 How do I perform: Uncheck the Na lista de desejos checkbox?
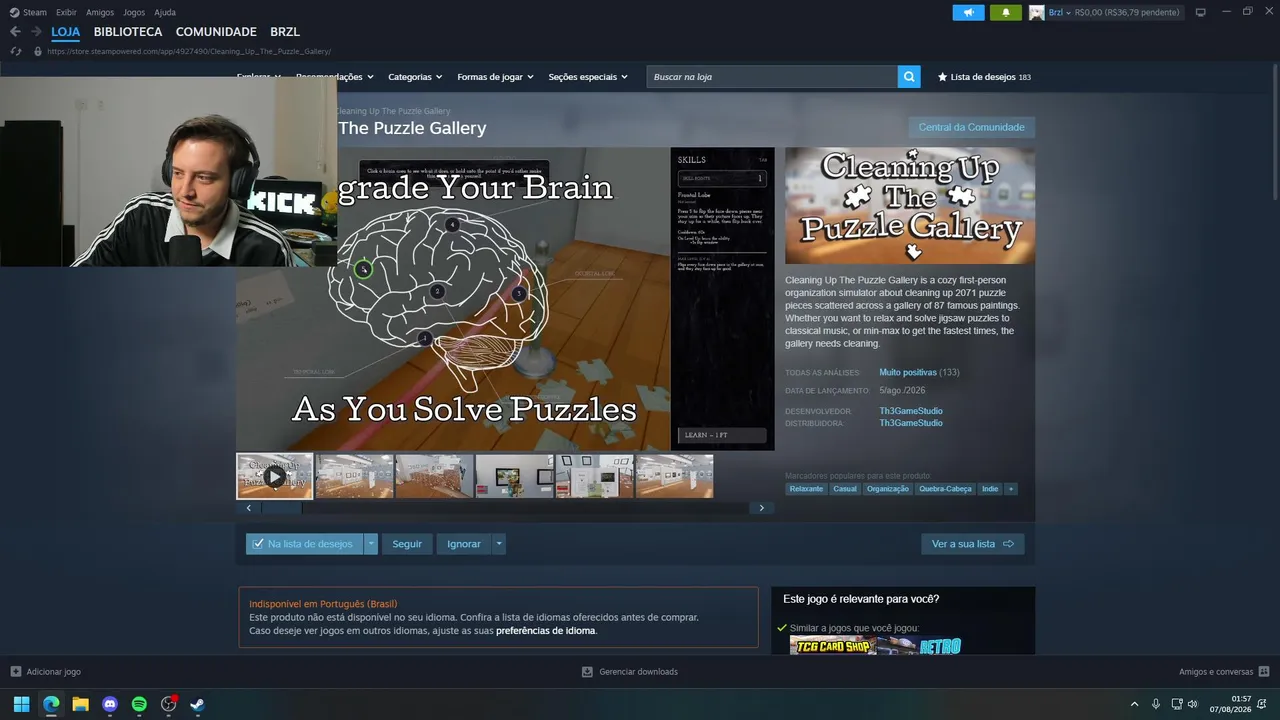pos(258,544)
